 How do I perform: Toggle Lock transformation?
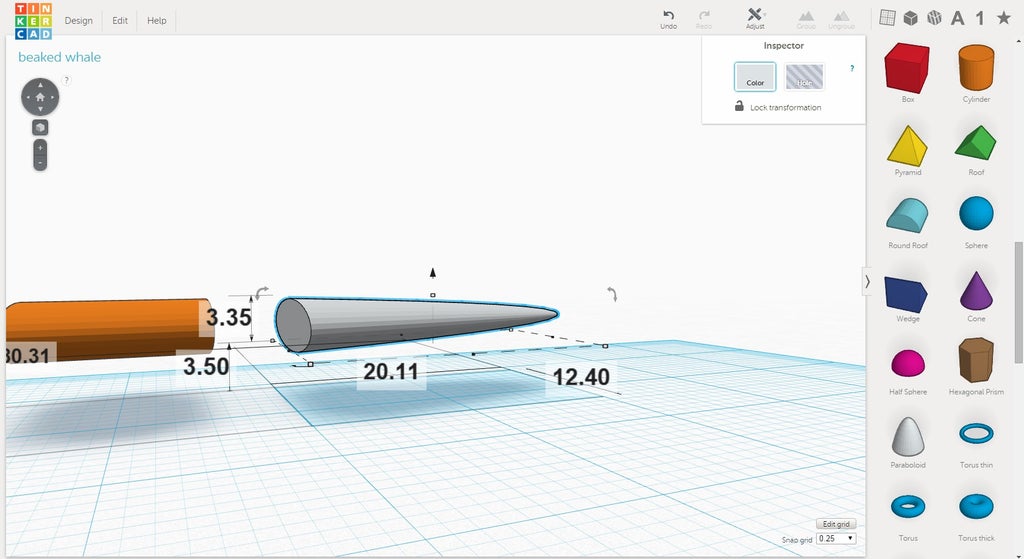778,106
